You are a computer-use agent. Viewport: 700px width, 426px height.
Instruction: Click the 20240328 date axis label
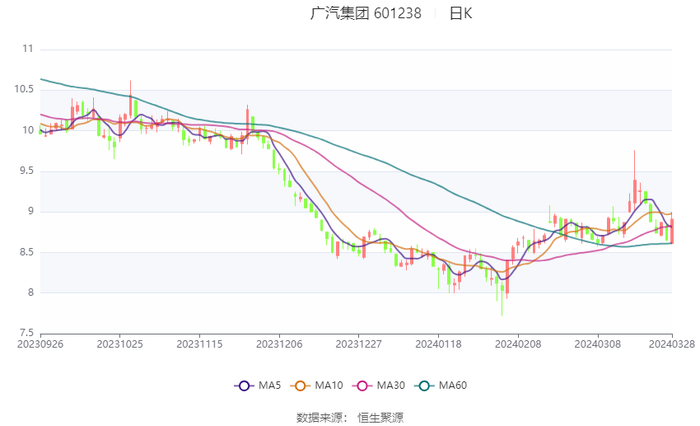(x=672, y=343)
